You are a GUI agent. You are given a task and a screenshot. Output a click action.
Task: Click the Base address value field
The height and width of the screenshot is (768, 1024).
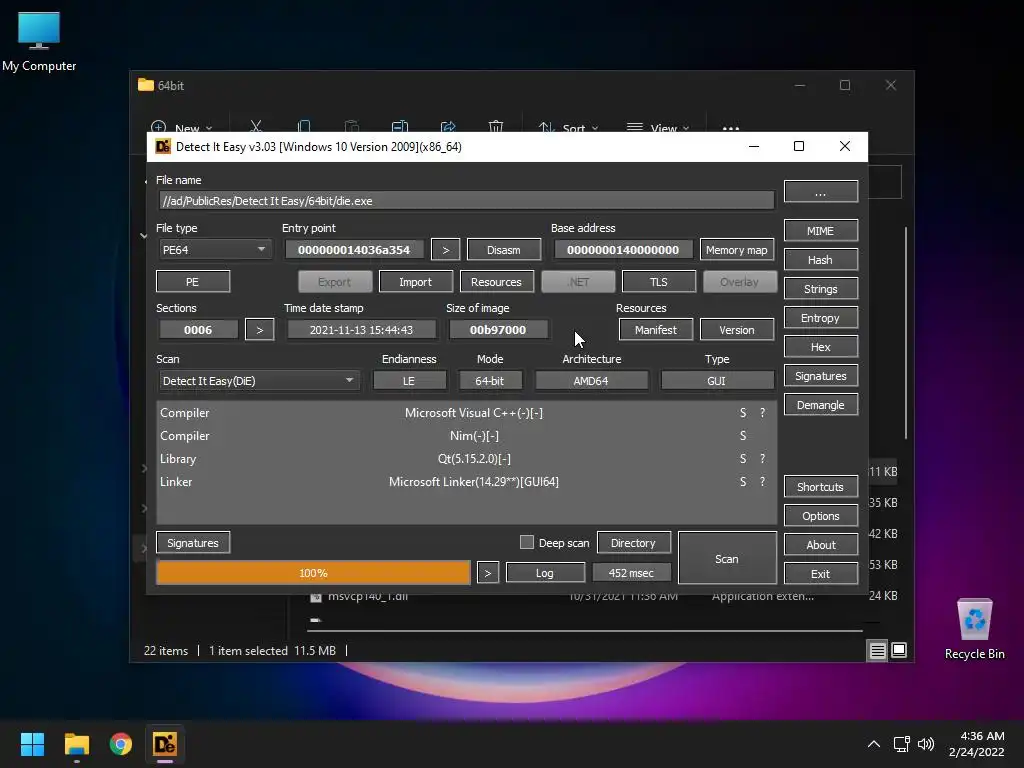point(622,249)
